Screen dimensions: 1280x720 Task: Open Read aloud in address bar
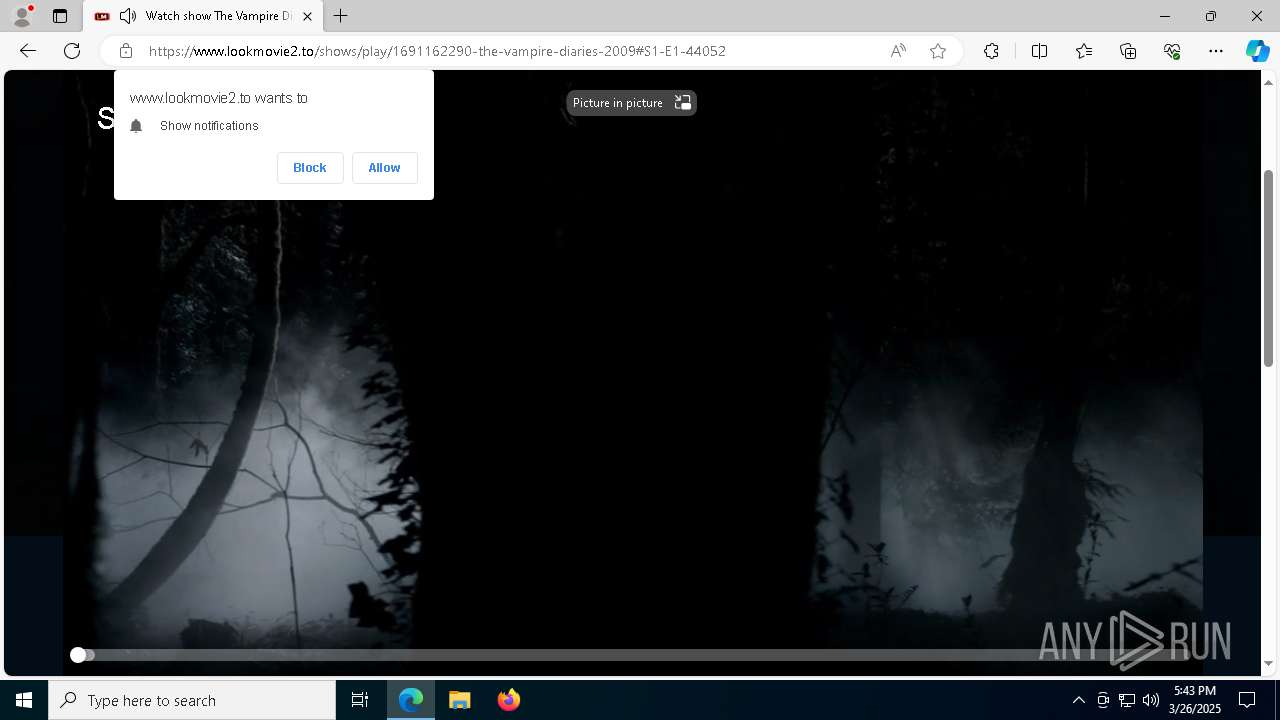[898, 51]
